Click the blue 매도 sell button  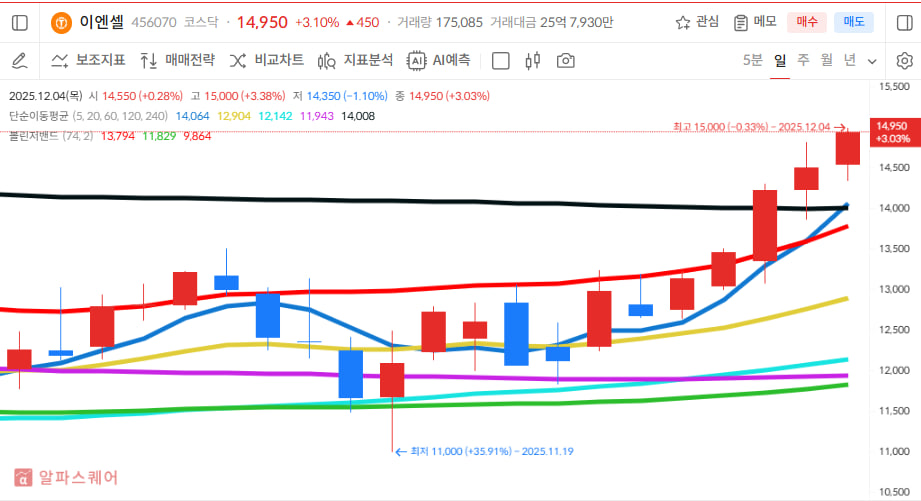[854, 22]
